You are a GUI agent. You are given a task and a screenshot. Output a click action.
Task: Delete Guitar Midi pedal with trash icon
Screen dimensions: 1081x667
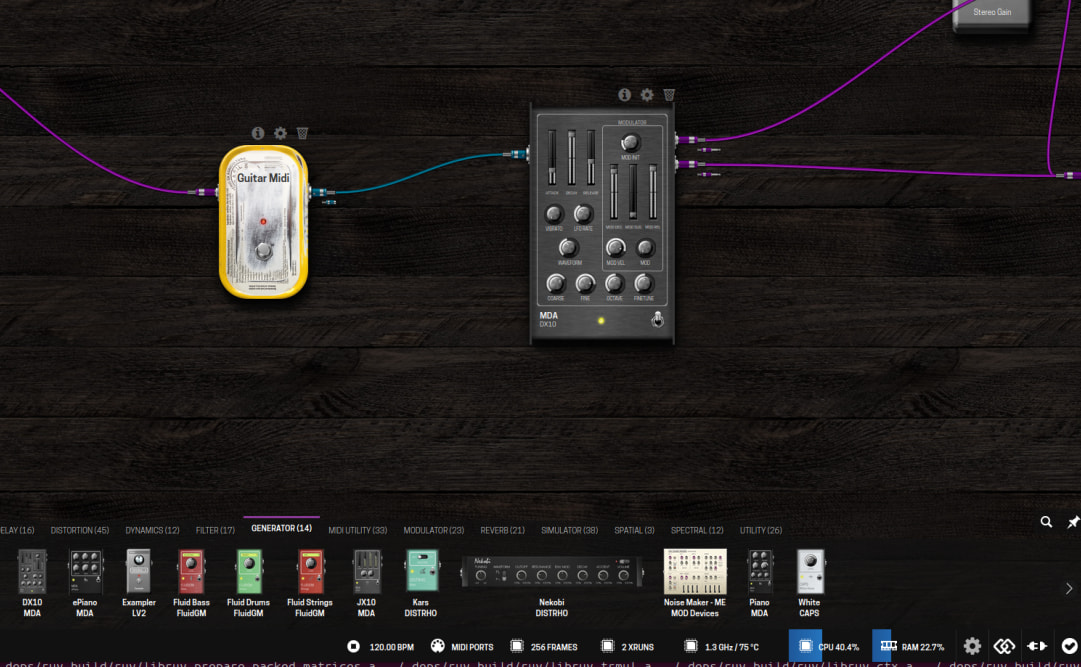point(302,133)
